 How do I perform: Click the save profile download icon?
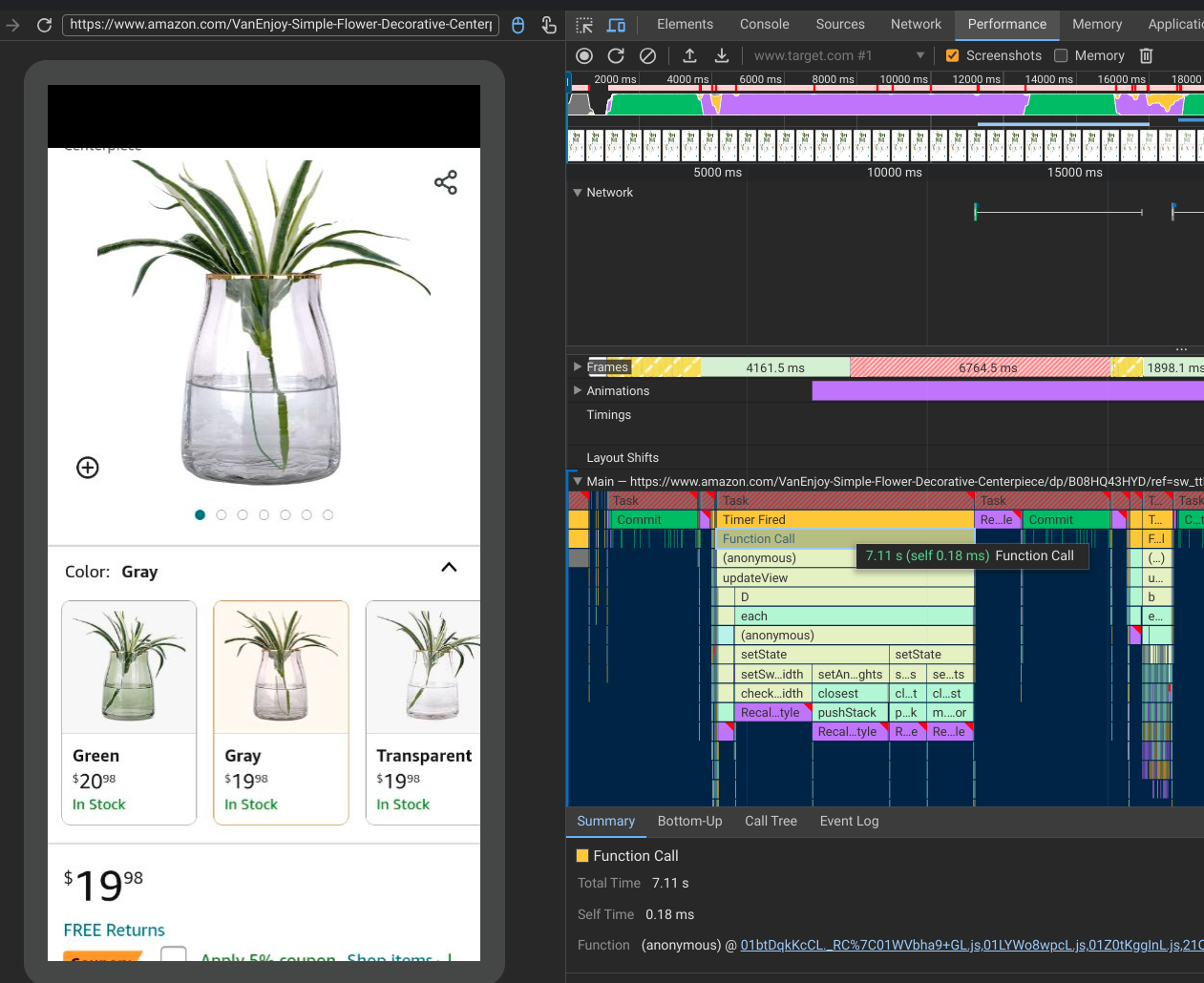[x=722, y=56]
